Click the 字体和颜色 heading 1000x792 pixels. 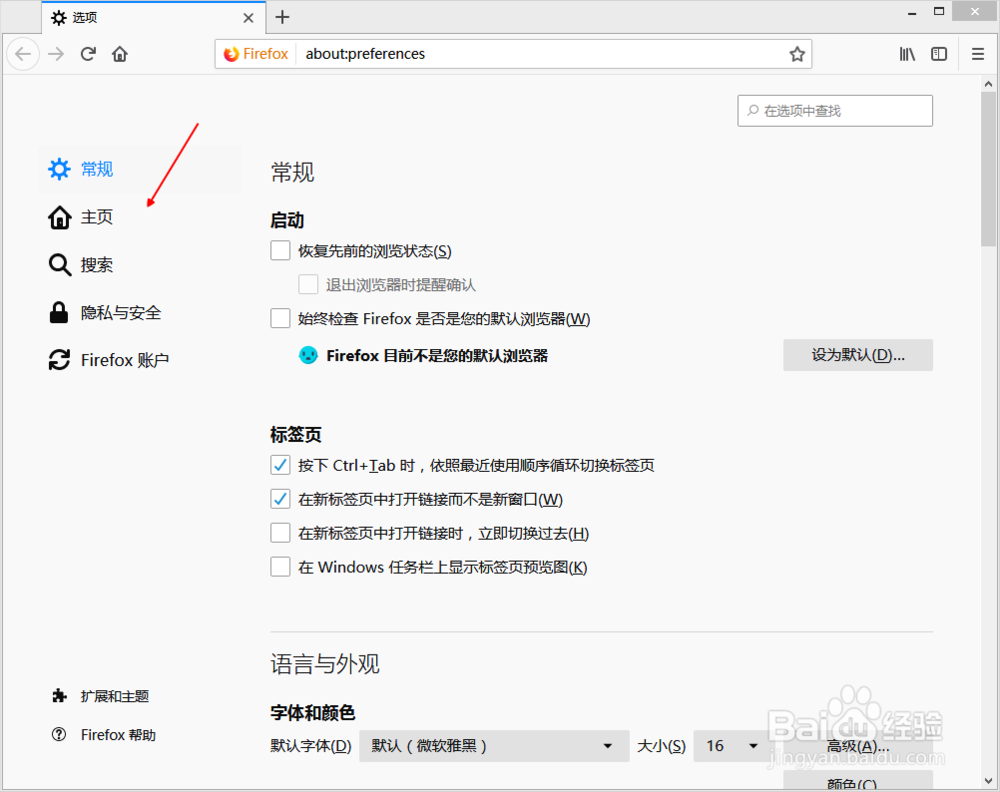[312, 712]
